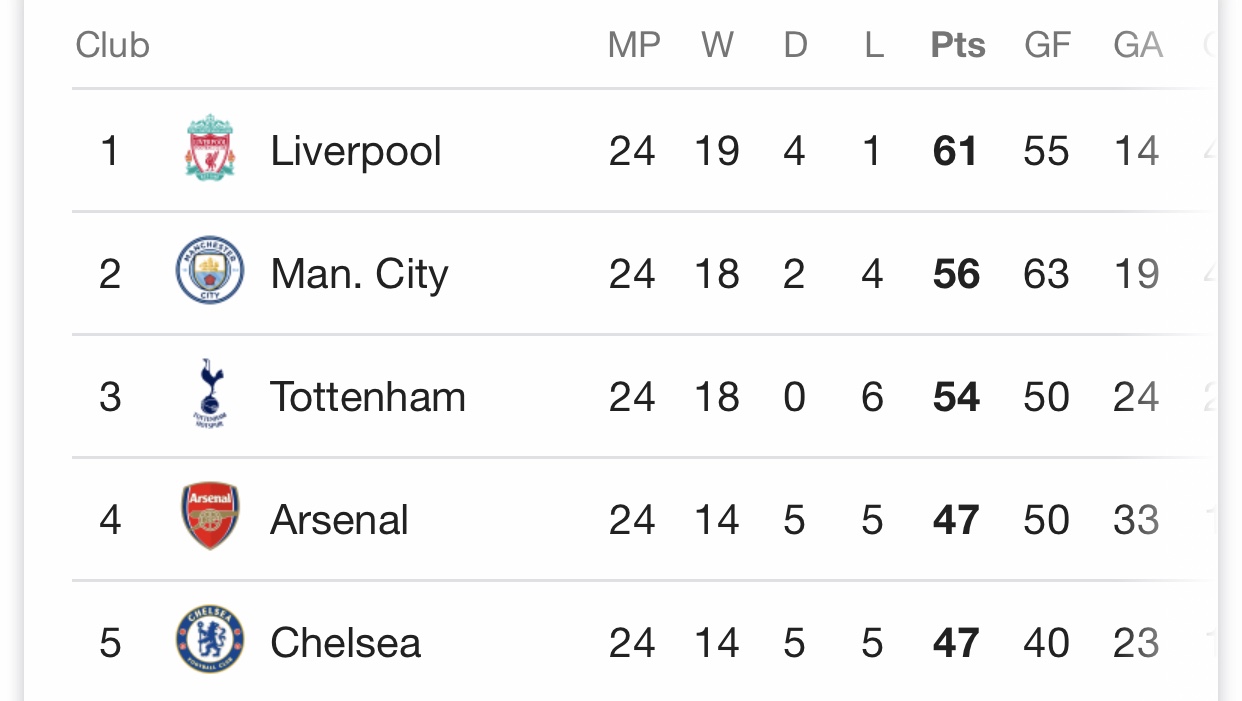Select the Tottenham team name
1242x701 pixels.
(x=368, y=397)
